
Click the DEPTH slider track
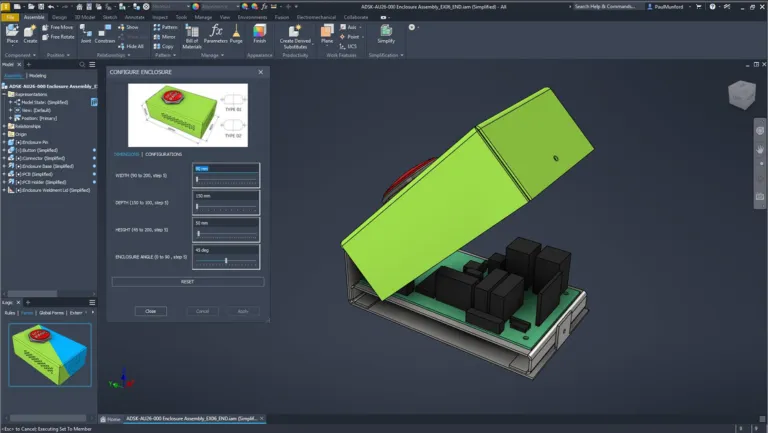[226, 208]
